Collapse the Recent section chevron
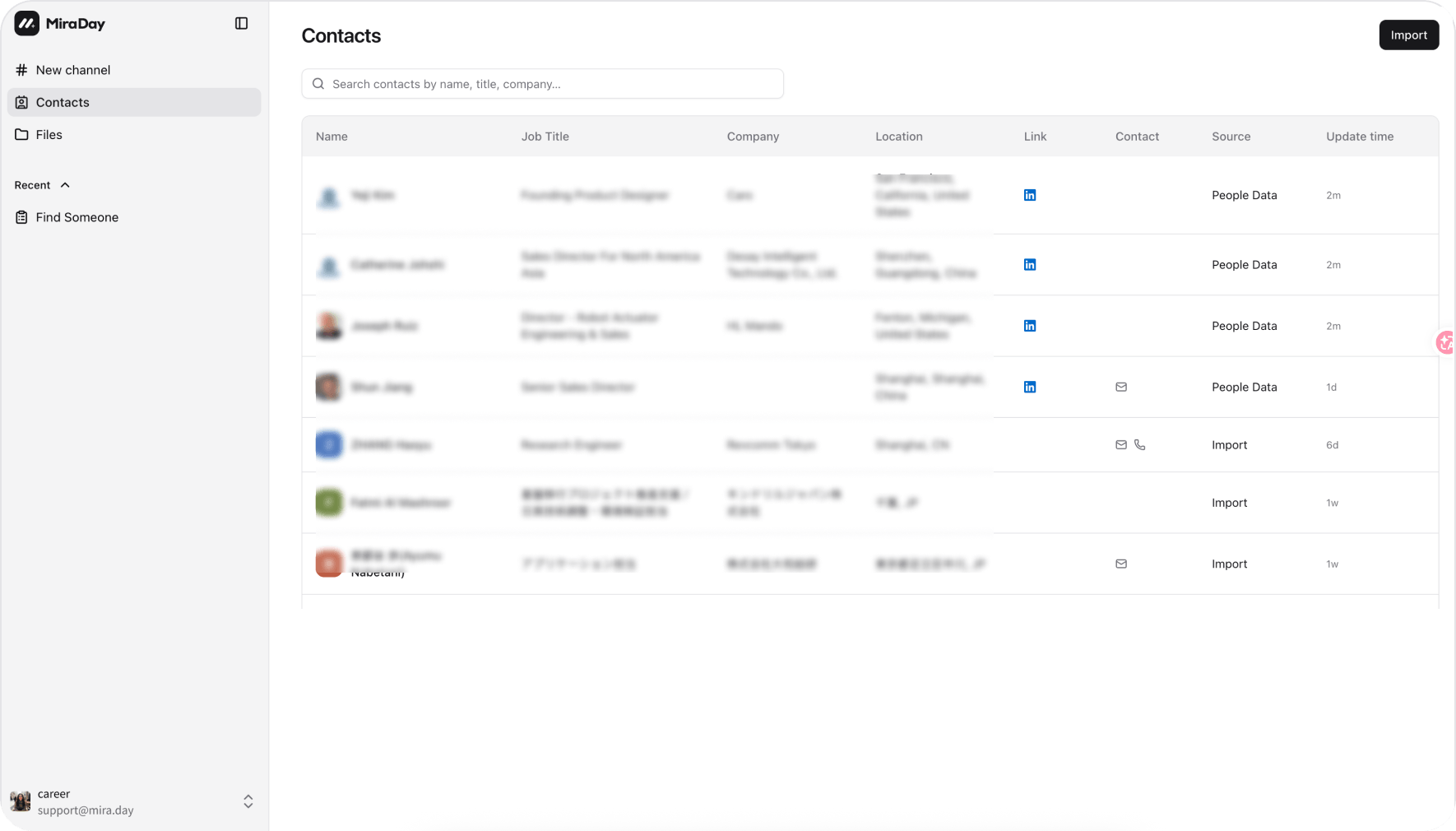 pos(65,185)
